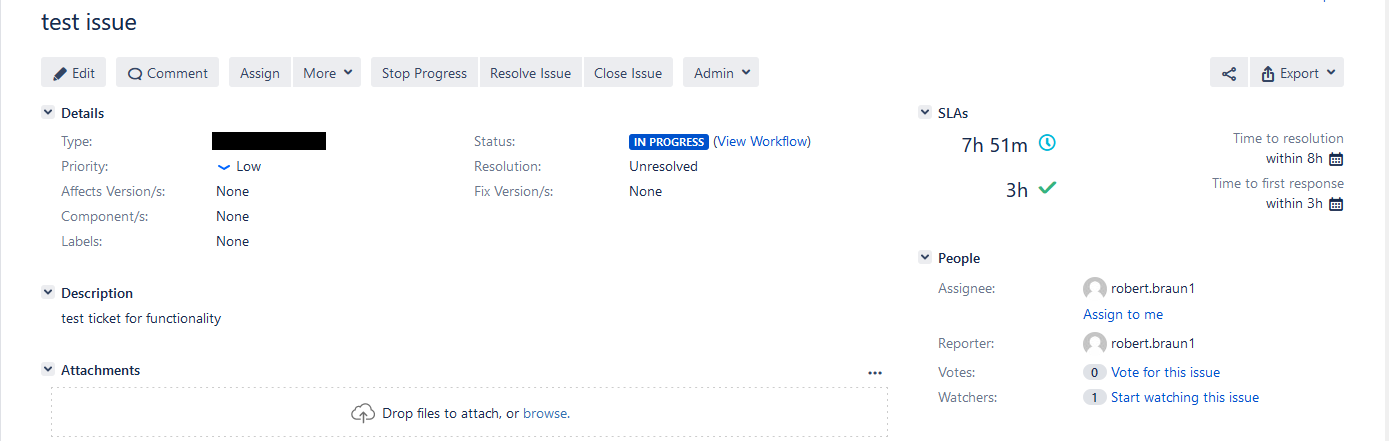This screenshot has height=441, width=1389.
Task: Click the IN PROGRESS status badge
Action: point(669,142)
